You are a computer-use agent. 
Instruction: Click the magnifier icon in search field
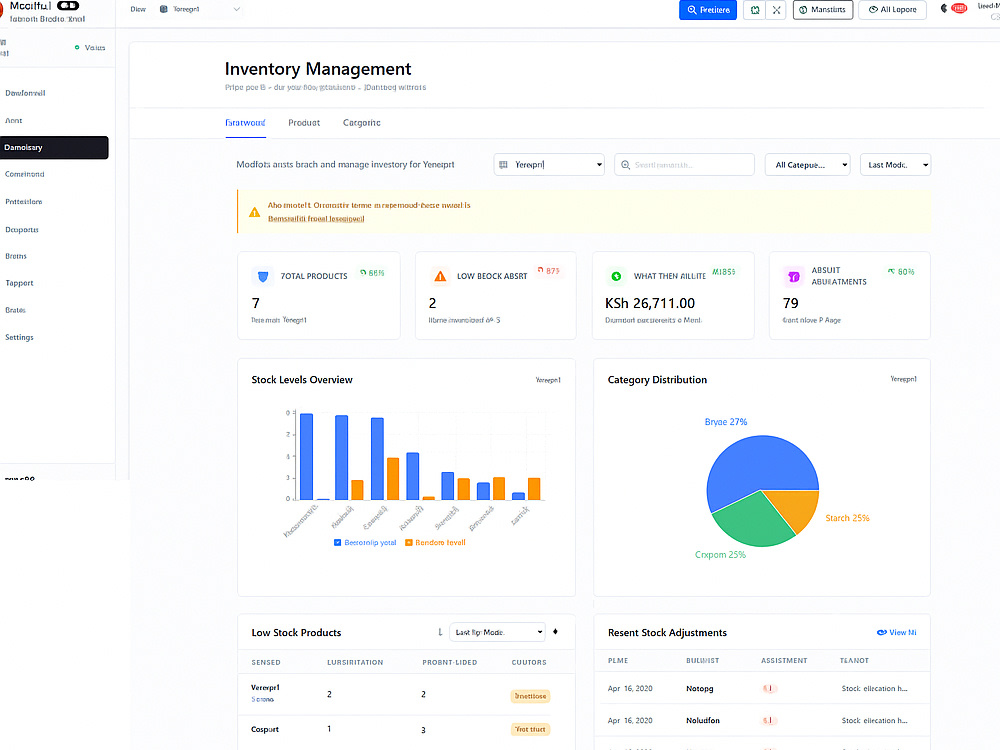pos(626,165)
